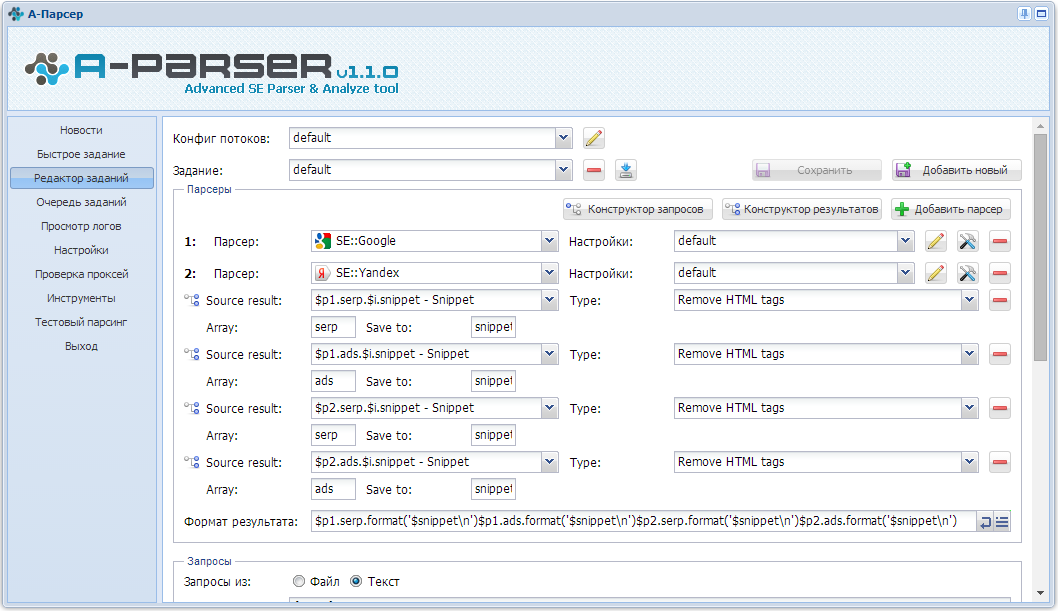Click constructor icon beside $p2.serp source result
Image resolution: width=1058 pixels, height=611 pixels.
(x=192, y=408)
